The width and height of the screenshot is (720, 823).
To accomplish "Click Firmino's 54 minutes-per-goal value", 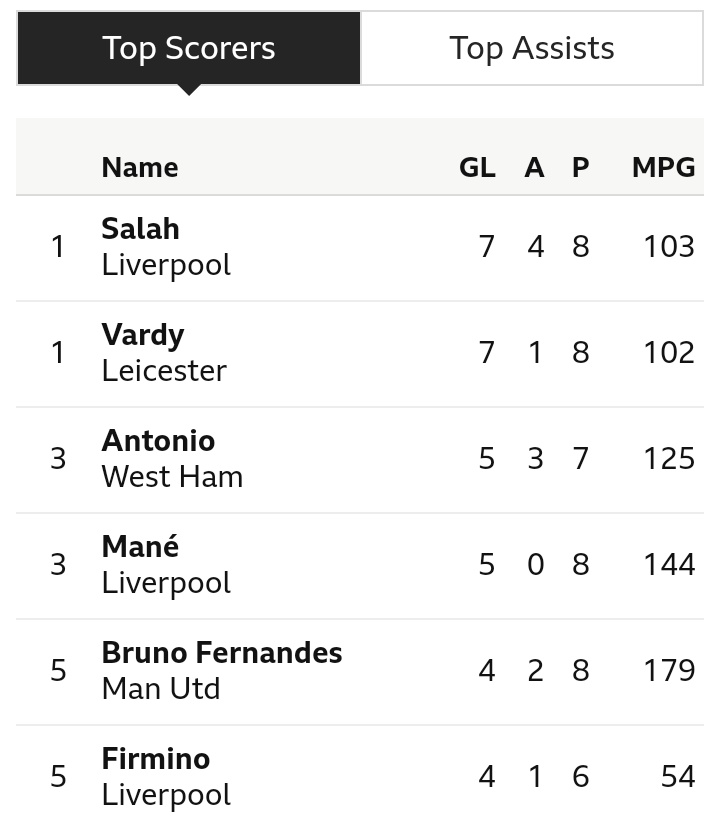I will [678, 776].
